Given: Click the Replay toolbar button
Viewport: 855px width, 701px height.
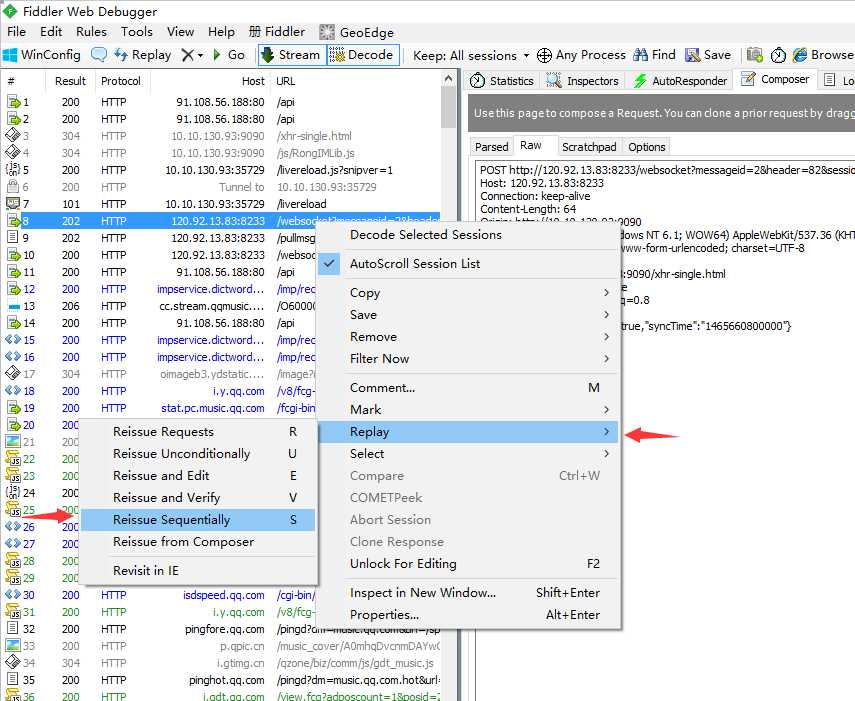Looking at the screenshot, I should tap(142, 55).
